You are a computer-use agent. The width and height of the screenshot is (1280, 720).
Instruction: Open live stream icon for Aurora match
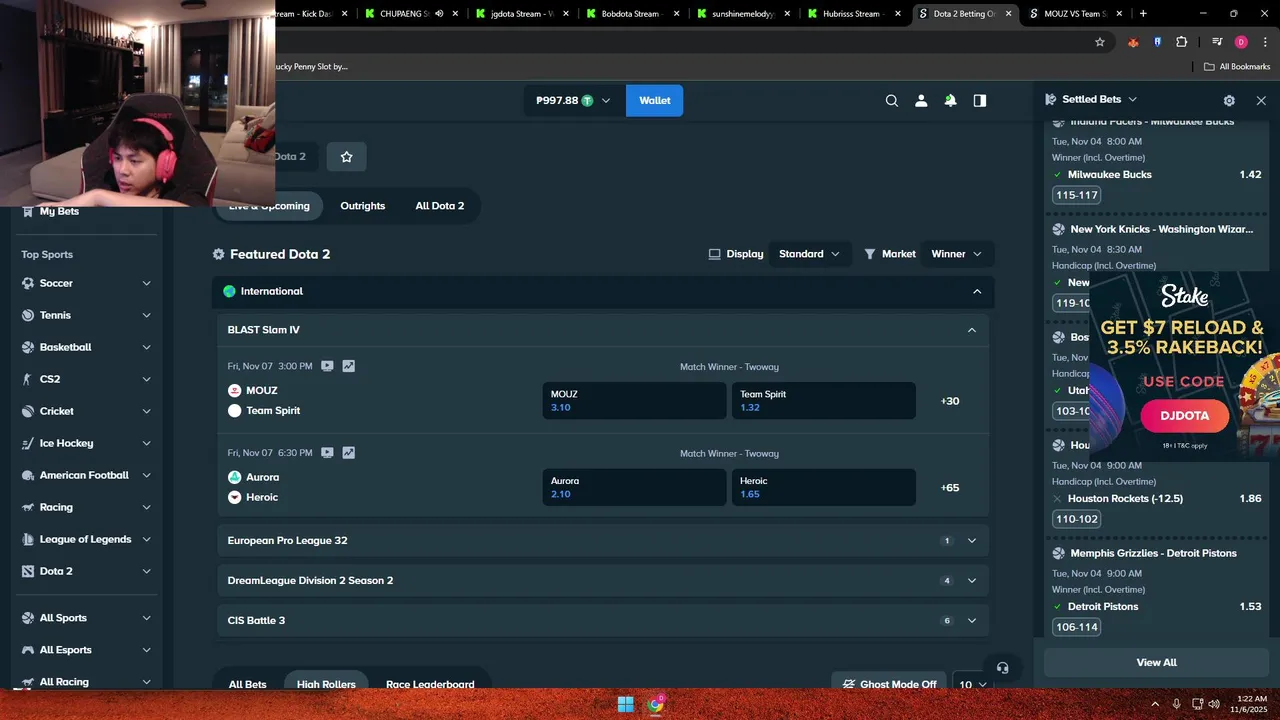pyautogui.click(x=327, y=452)
